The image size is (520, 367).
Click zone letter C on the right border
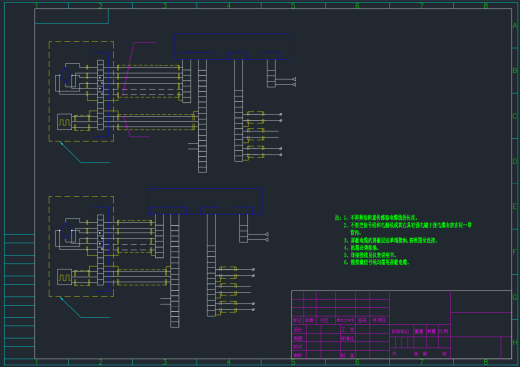(x=515, y=116)
